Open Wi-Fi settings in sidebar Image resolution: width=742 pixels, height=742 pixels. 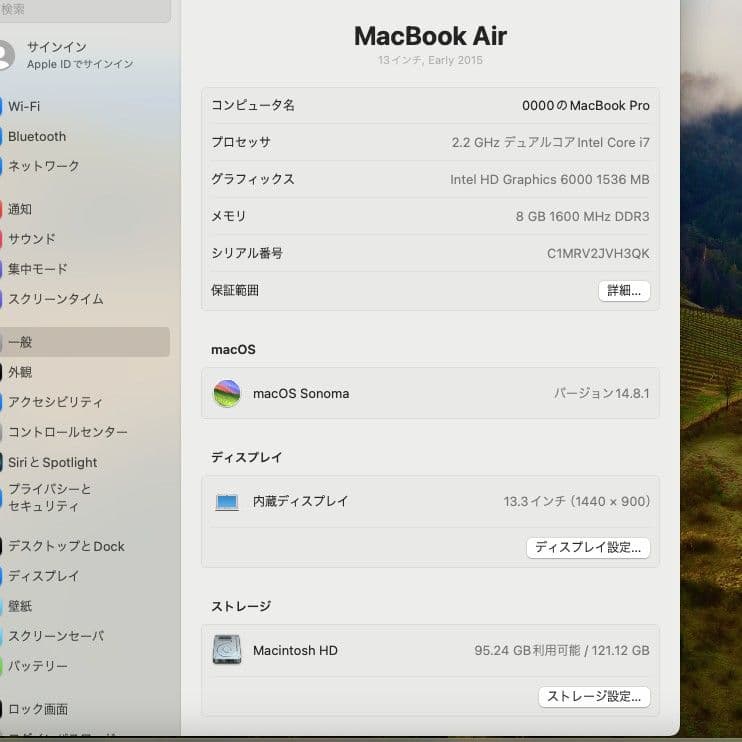[x=24, y=106]
